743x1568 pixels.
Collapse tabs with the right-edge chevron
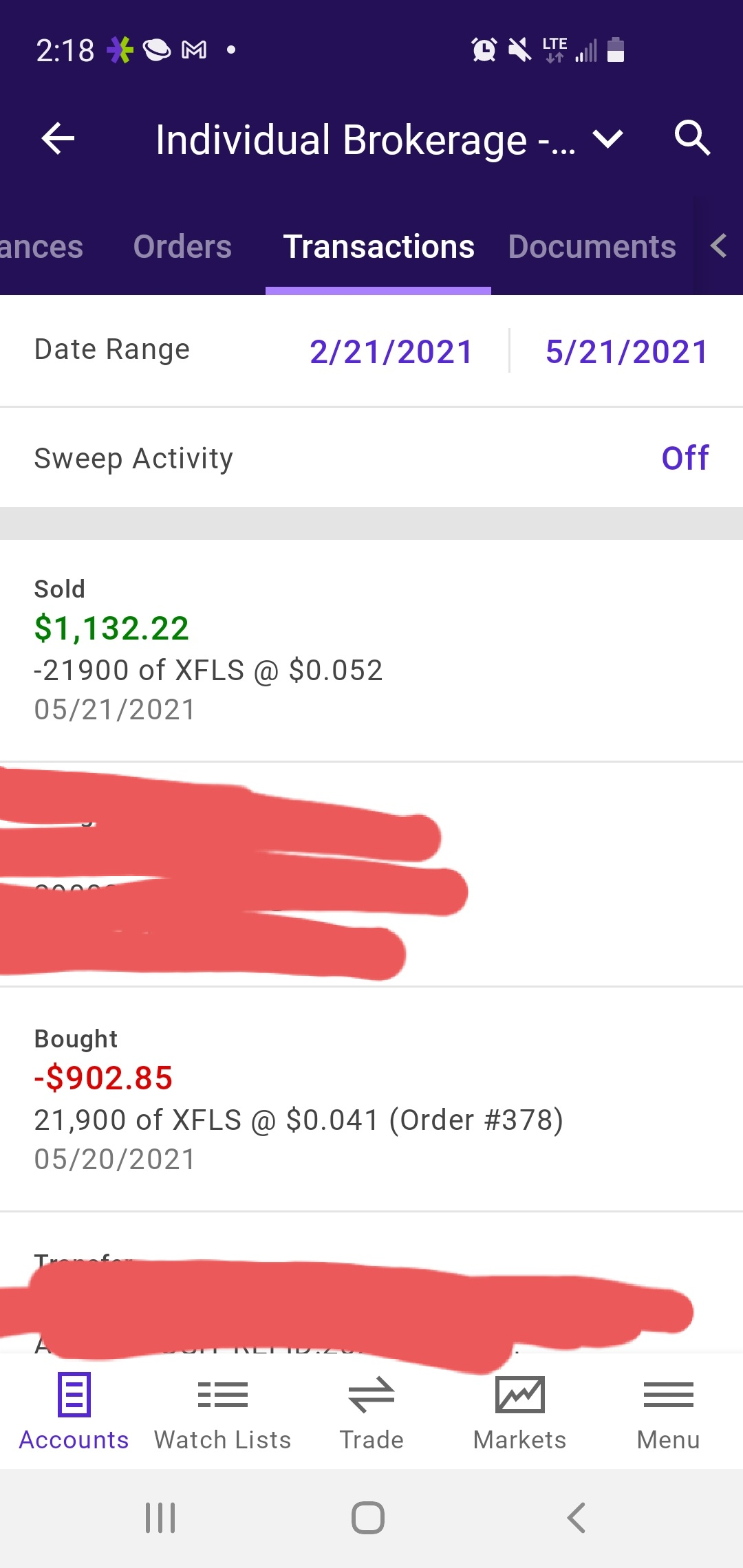tap(719, 246)
